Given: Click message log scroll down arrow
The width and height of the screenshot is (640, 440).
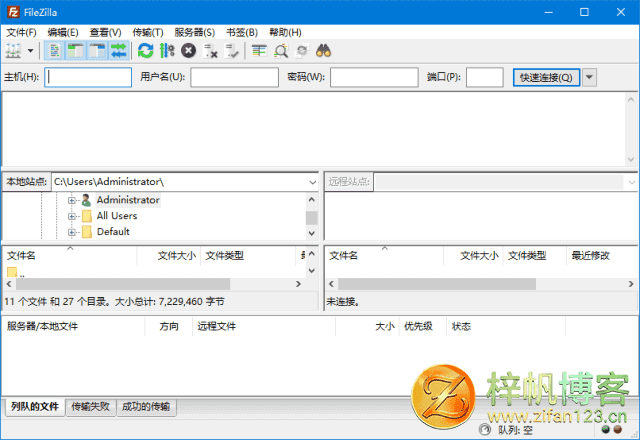Looking at the screenshot, I should (631, 160).
